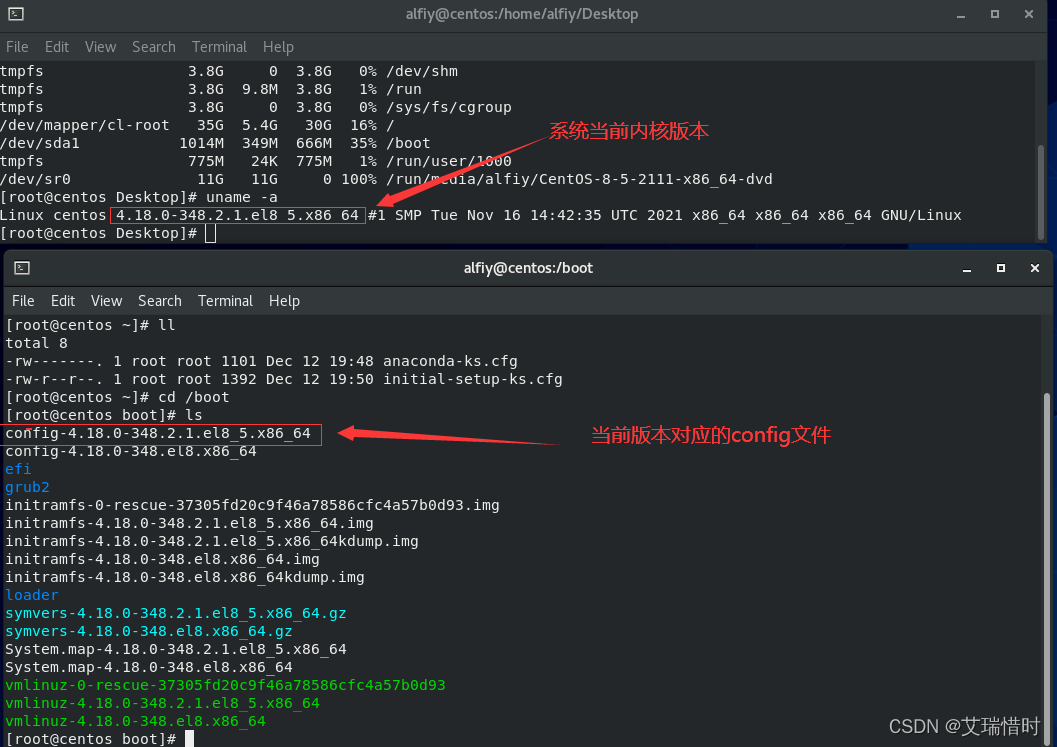This screenshot has width=1057, height=747.
Task: Click kernel version 4.18.0-348.2.1.el8_5.x86_64 in uname output
Action: tap(237, 215)
